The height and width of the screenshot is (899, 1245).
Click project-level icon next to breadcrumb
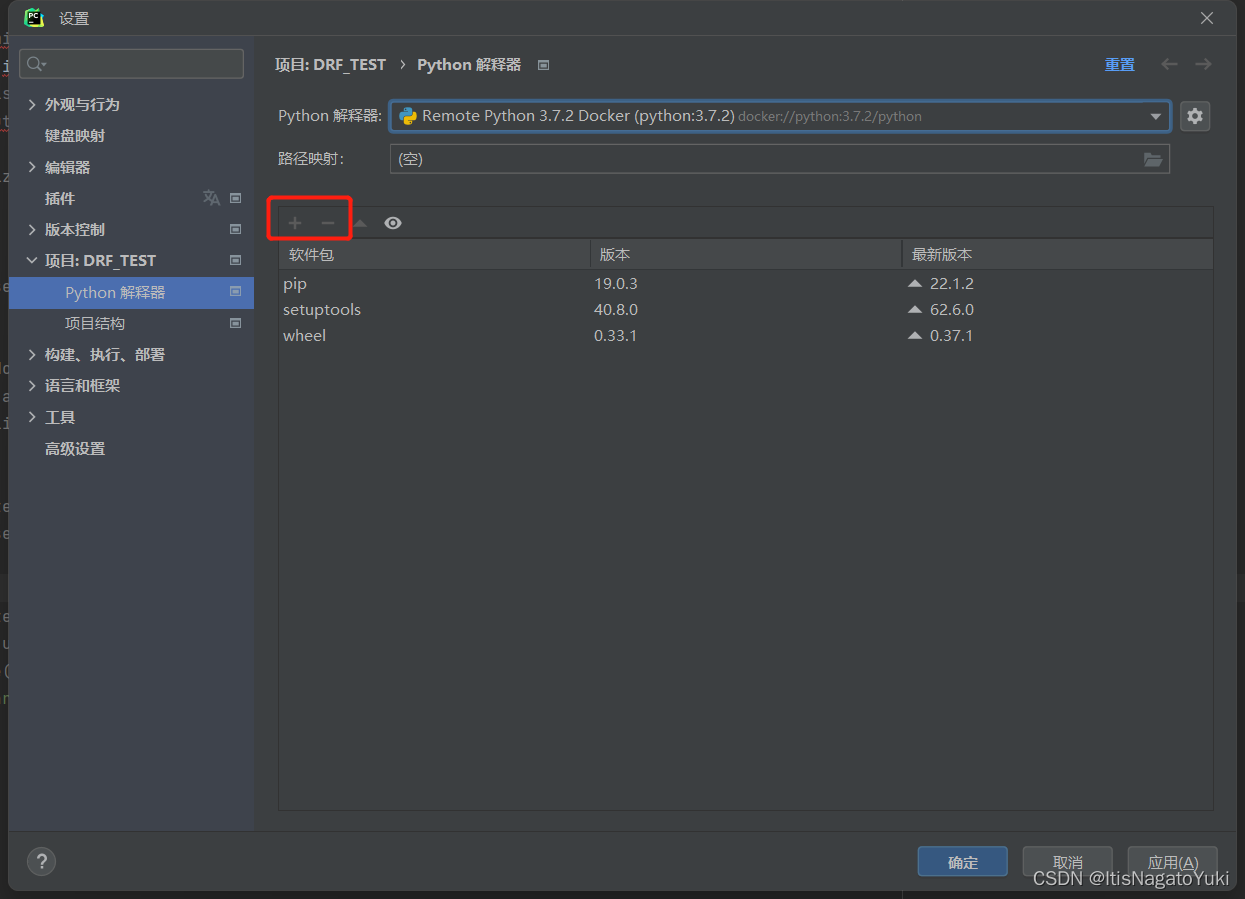(x=543, y=65)
